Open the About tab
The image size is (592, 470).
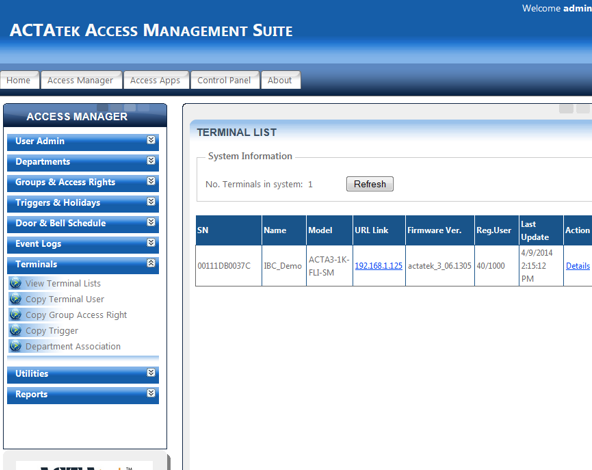pyautogui.click(x=281, y=80)
